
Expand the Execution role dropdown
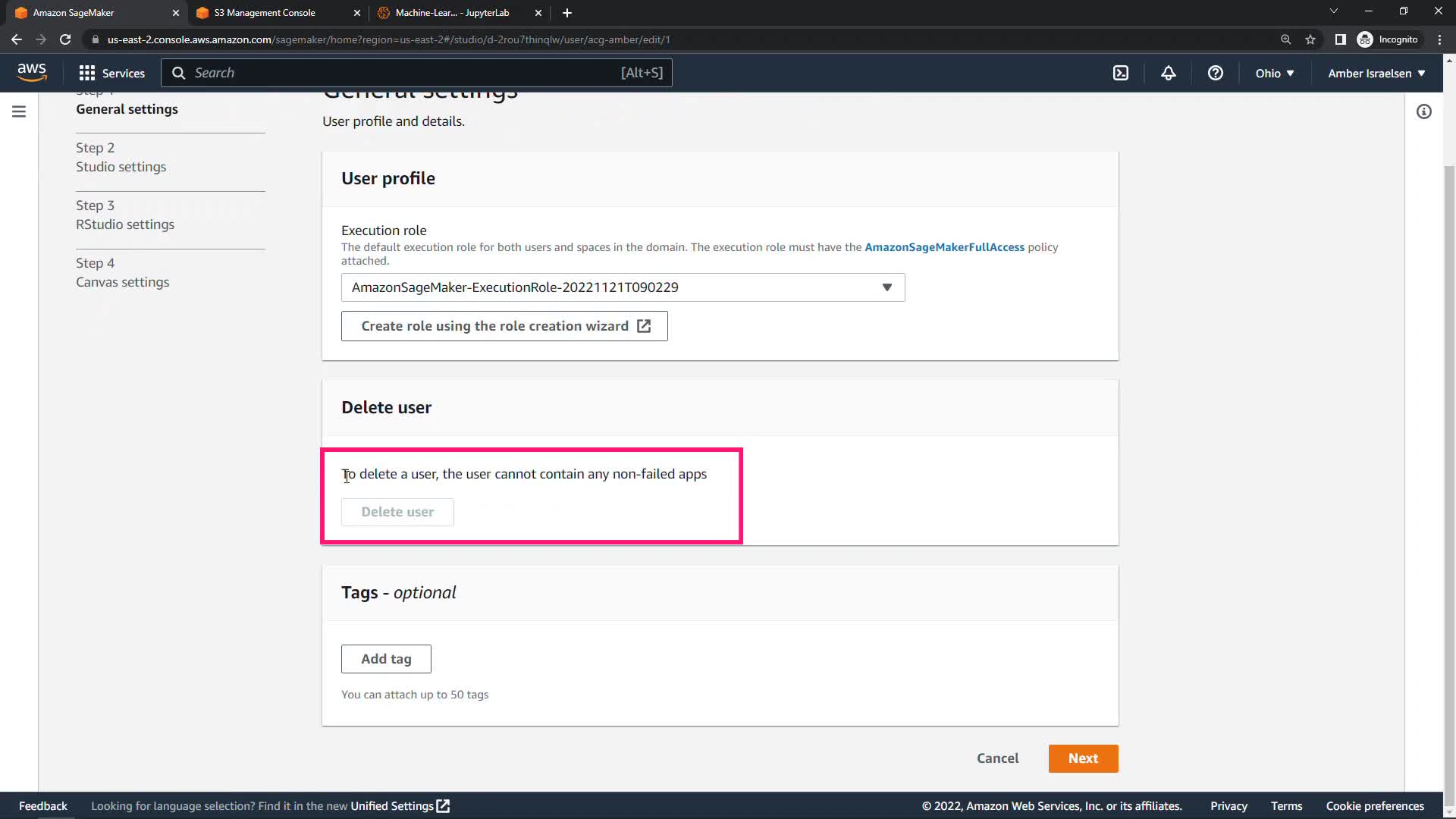pyautogui.click(x=622, y=287)
